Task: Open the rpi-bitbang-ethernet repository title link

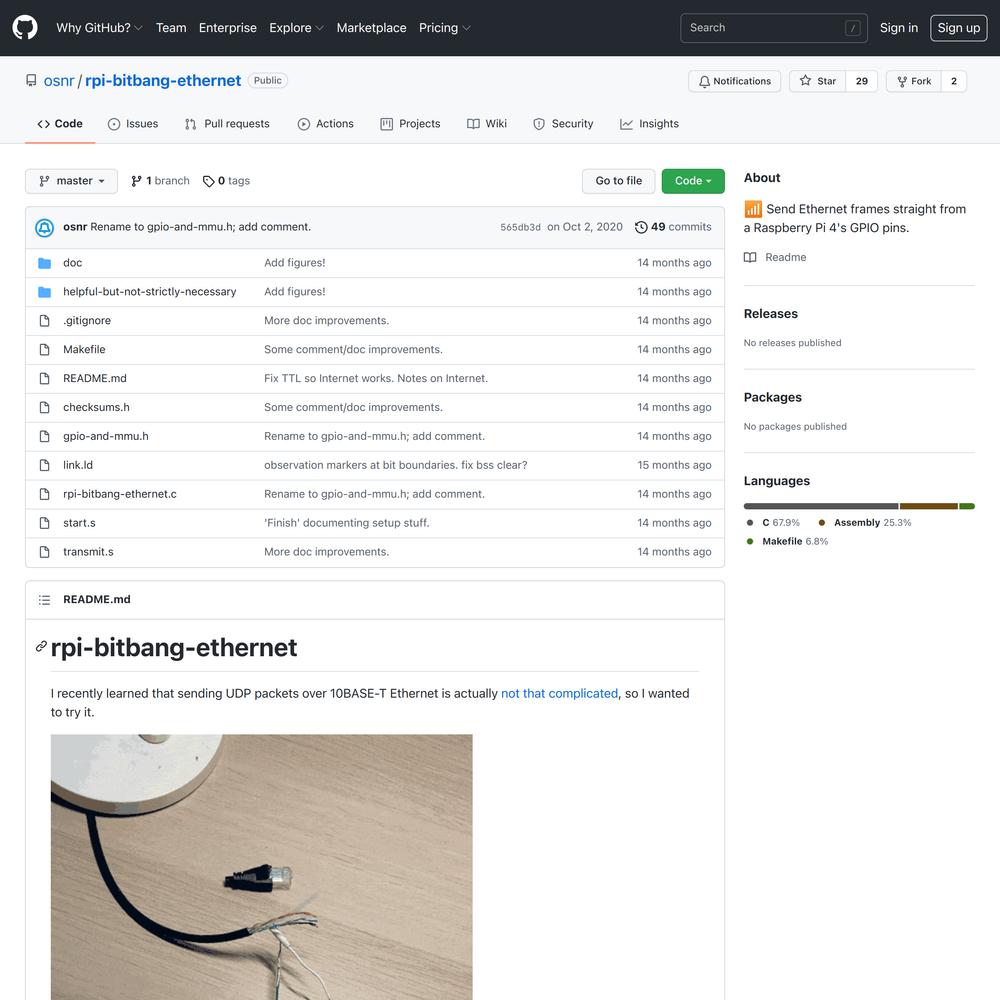Action: (x=163, y=81)
